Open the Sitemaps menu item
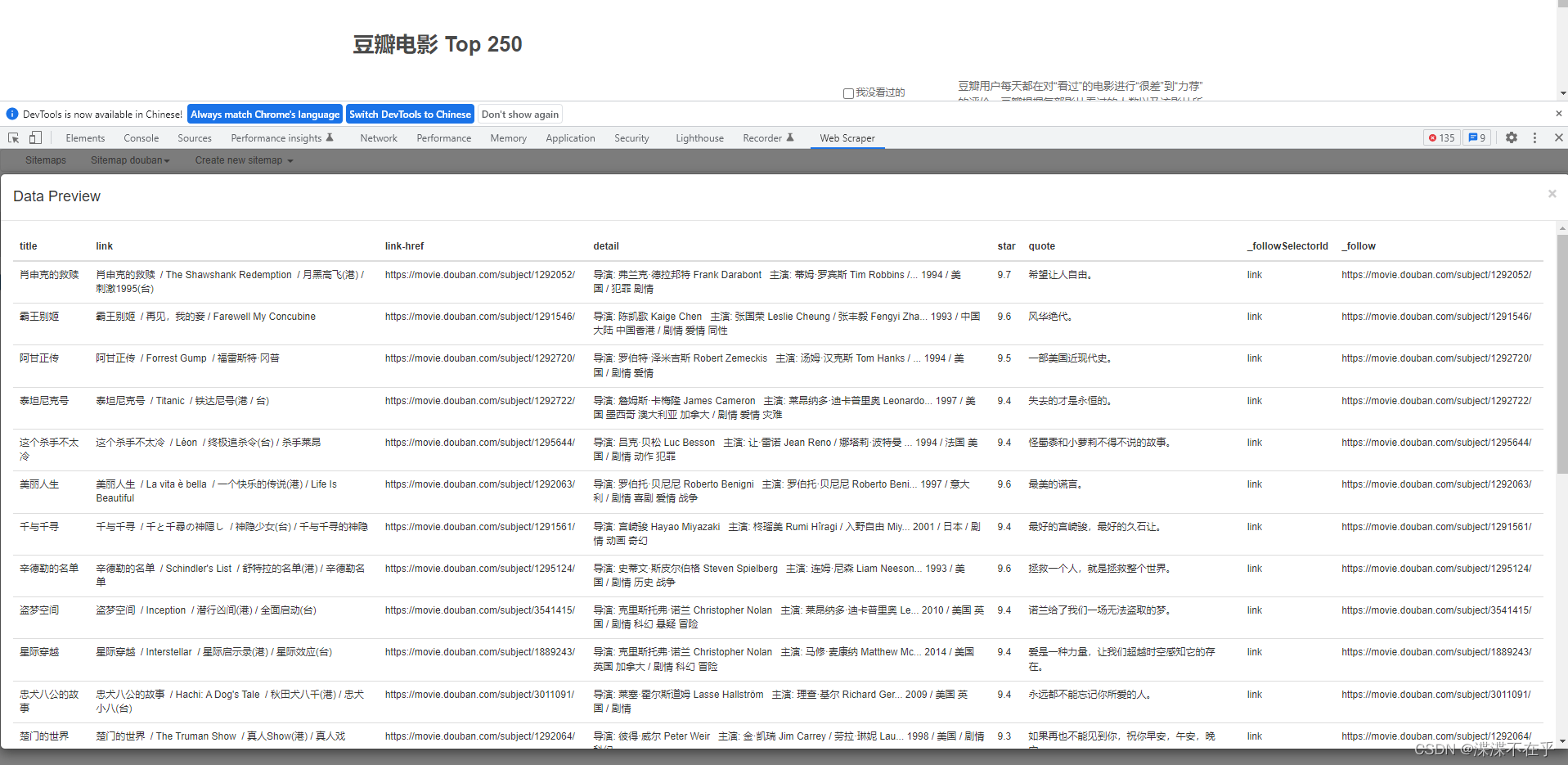The height and width of the screenshot is (765, 1568). [x=46, y=160]
